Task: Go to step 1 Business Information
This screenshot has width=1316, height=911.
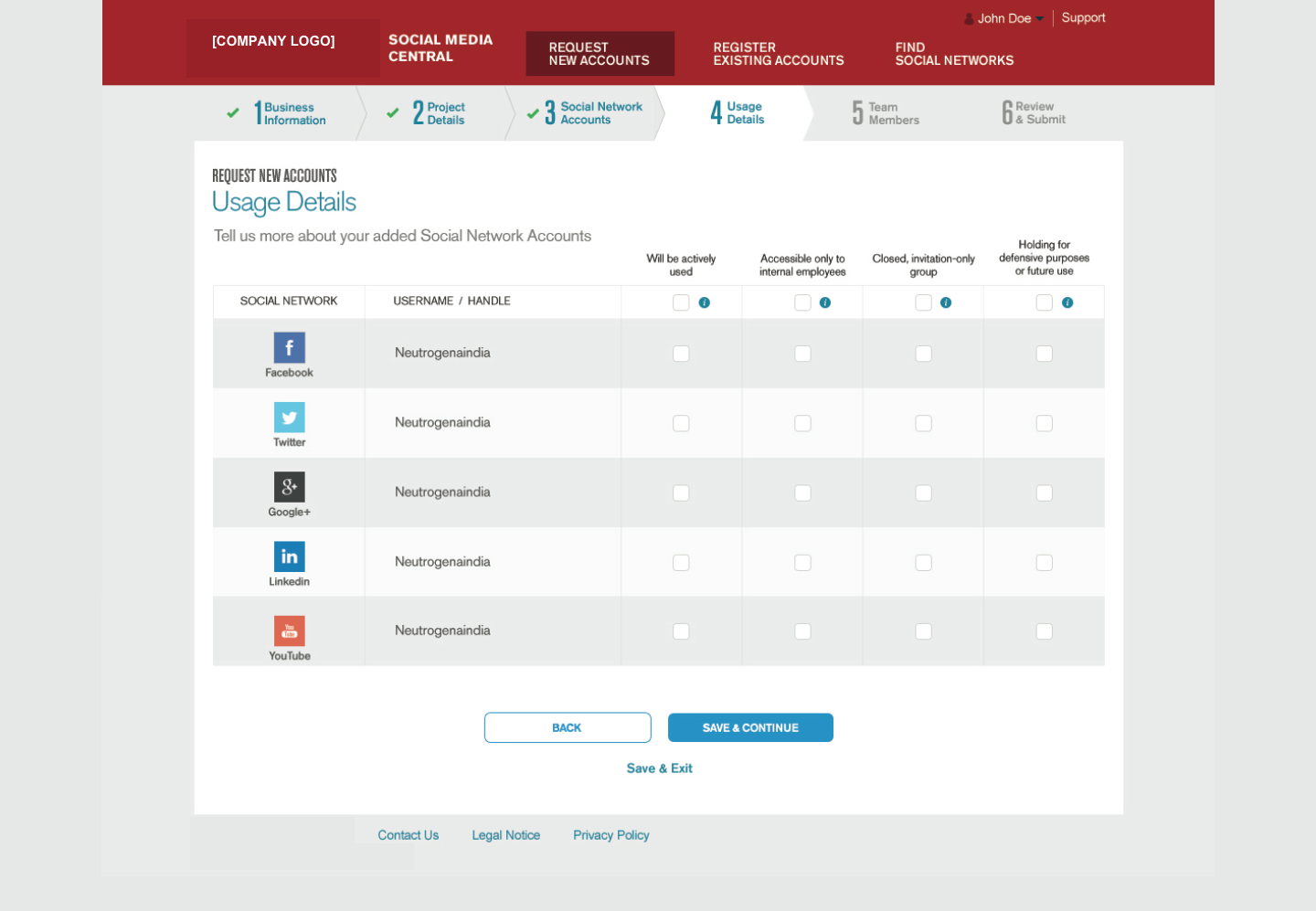Action: 288,113
